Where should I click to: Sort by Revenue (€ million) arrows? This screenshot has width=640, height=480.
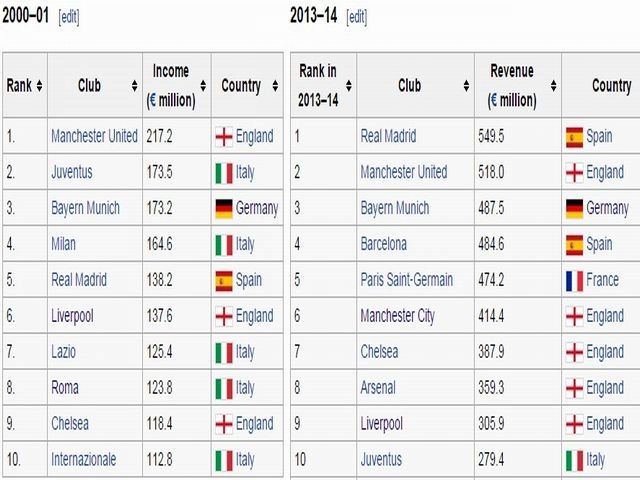coord(553,86)
